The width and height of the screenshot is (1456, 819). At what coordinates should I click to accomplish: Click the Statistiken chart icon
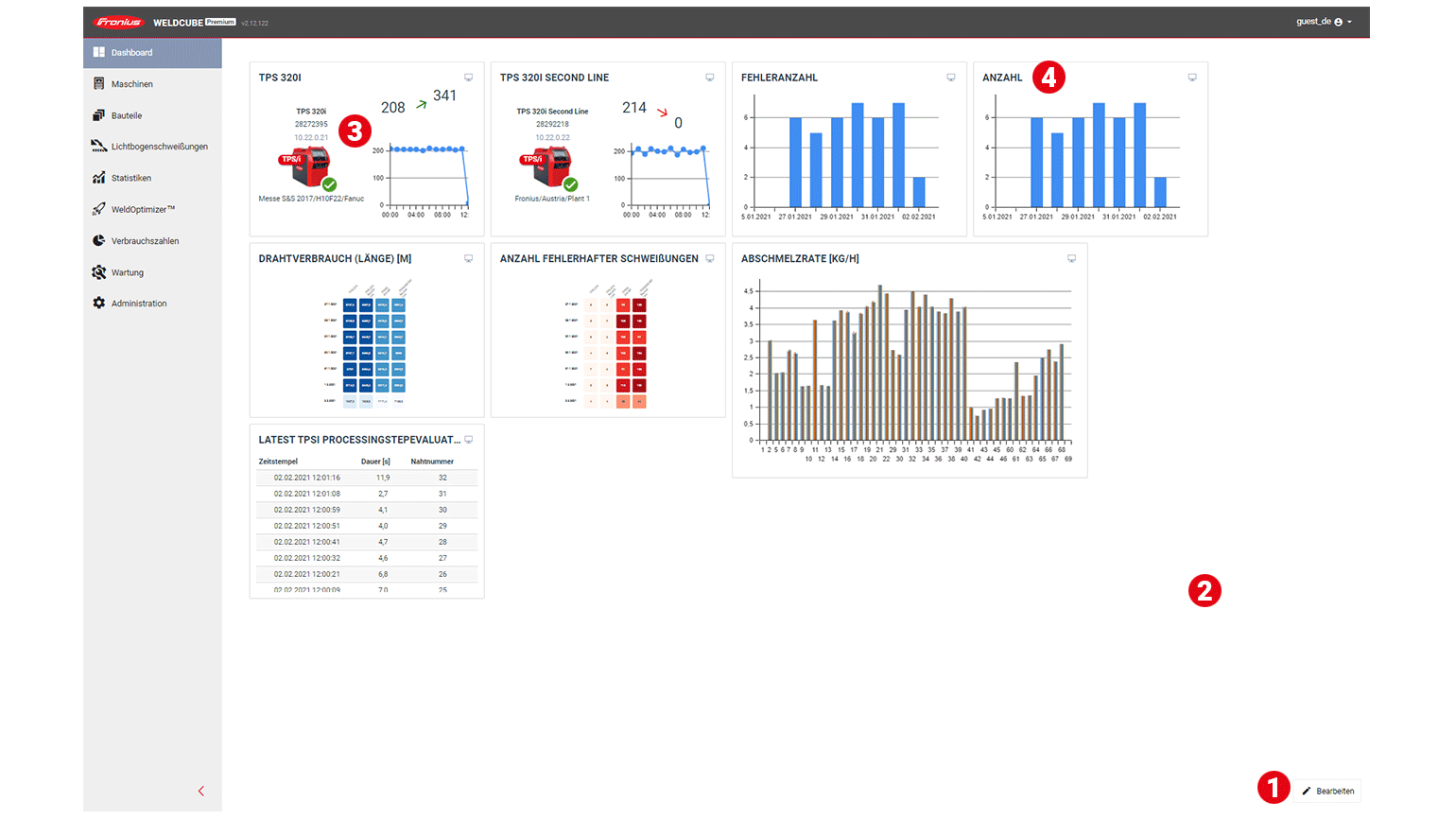click(x=98, y=178)
